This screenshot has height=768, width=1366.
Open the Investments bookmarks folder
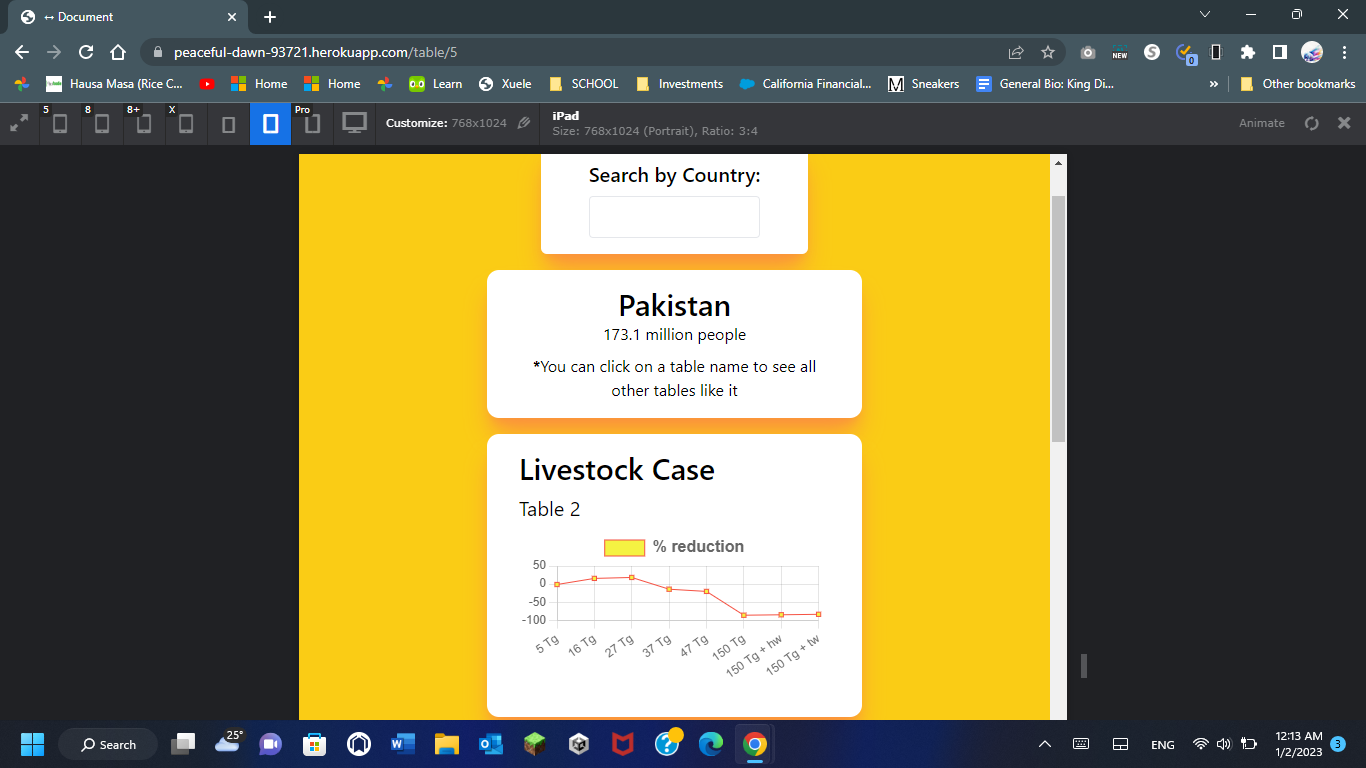(679, 84)
